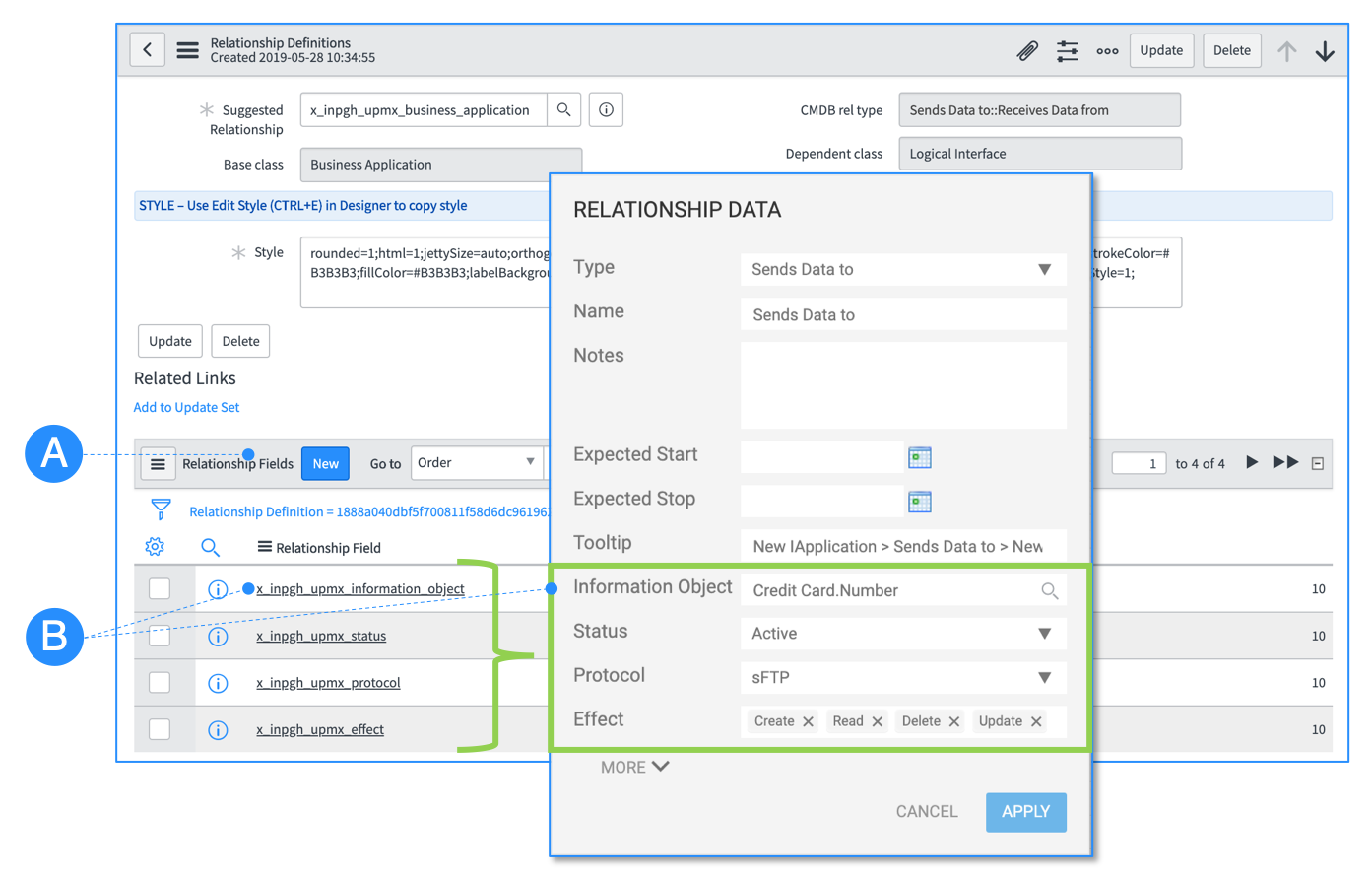
Task: Click the Expected Stop date field
Action: coord(821,502)
